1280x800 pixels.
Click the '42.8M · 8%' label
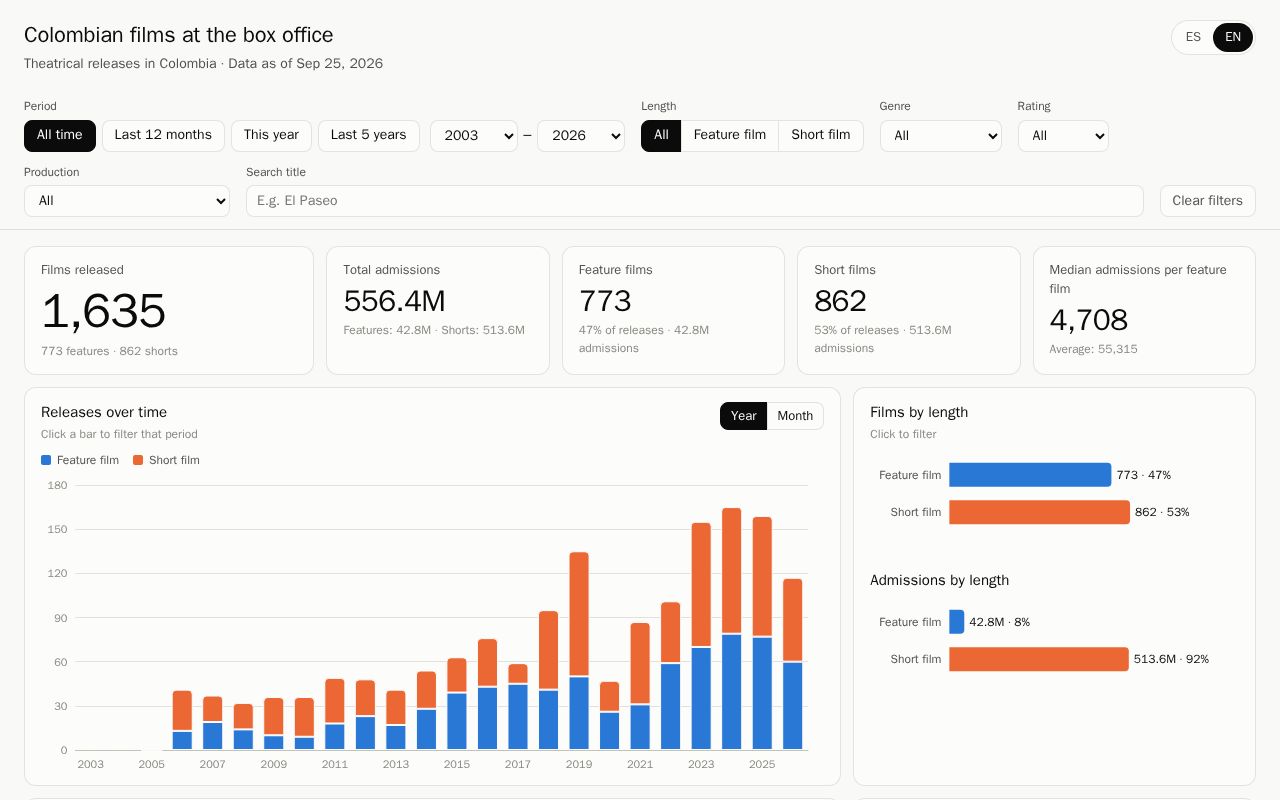(999, 622)
